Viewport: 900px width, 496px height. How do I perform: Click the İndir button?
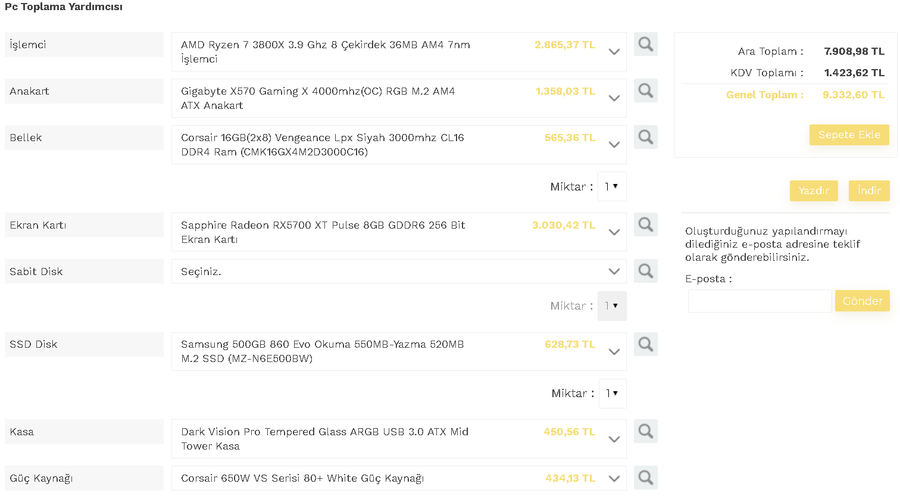pos(868,191)
